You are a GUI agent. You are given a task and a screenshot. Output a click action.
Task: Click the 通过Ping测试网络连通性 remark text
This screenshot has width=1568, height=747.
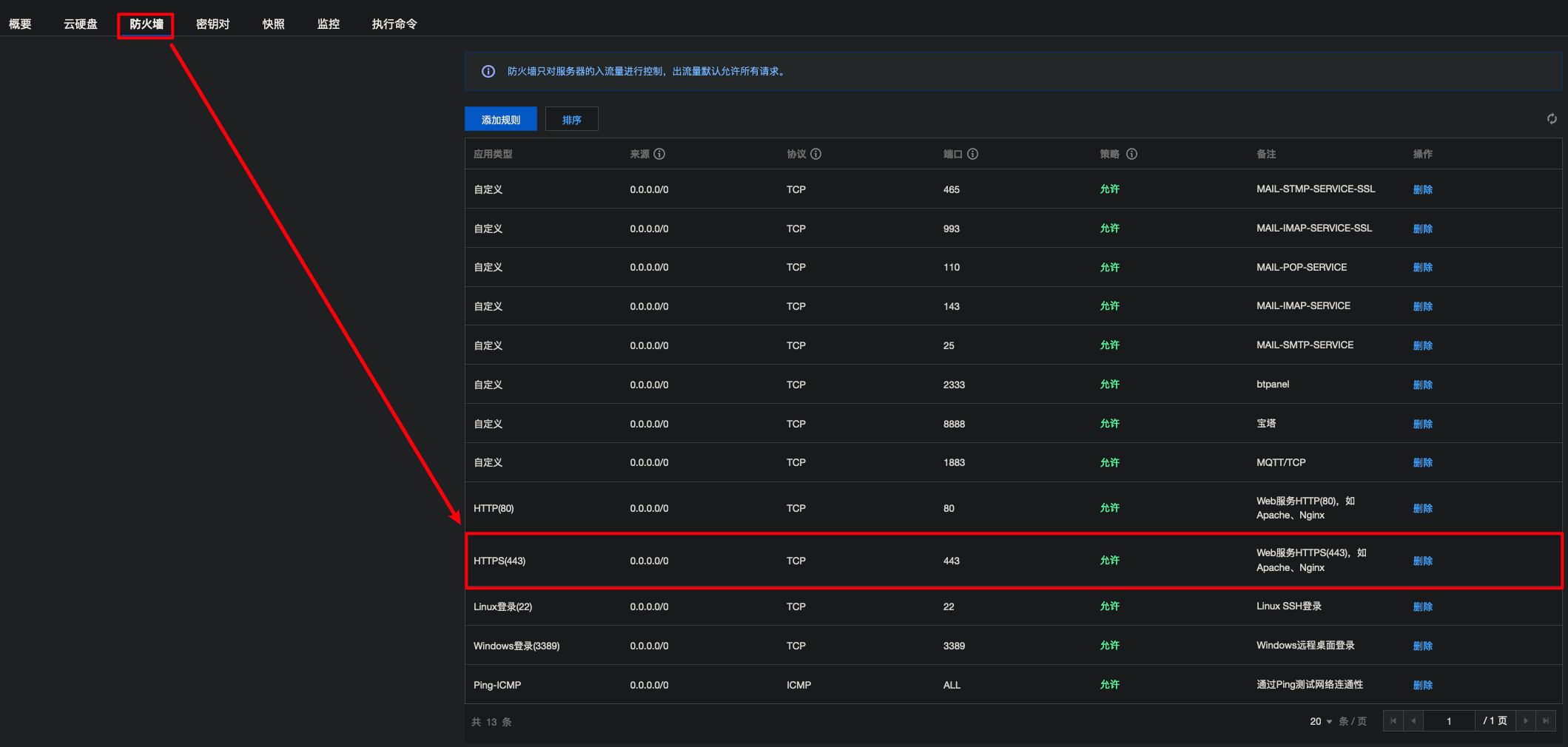click(x=1310, y=685)
